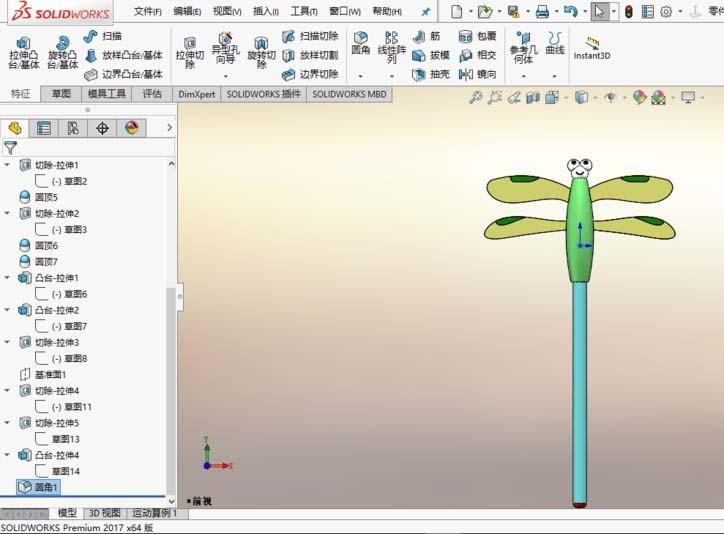The width and height of the screenshot is (724, 534).
Task: Open the Hole Wizard (异型孔向导)
Action: pyautogui.click(x=225, y=49)
